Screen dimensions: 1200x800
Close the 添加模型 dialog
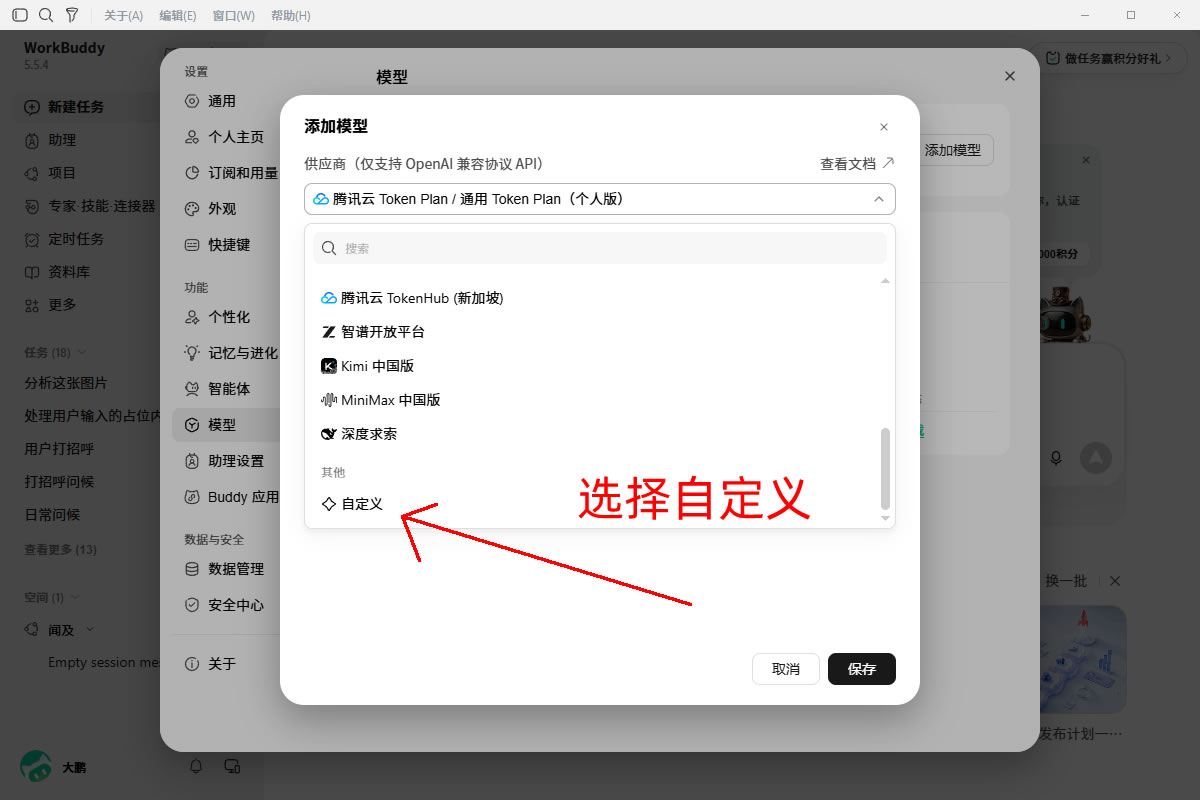(x=884, y=127)
